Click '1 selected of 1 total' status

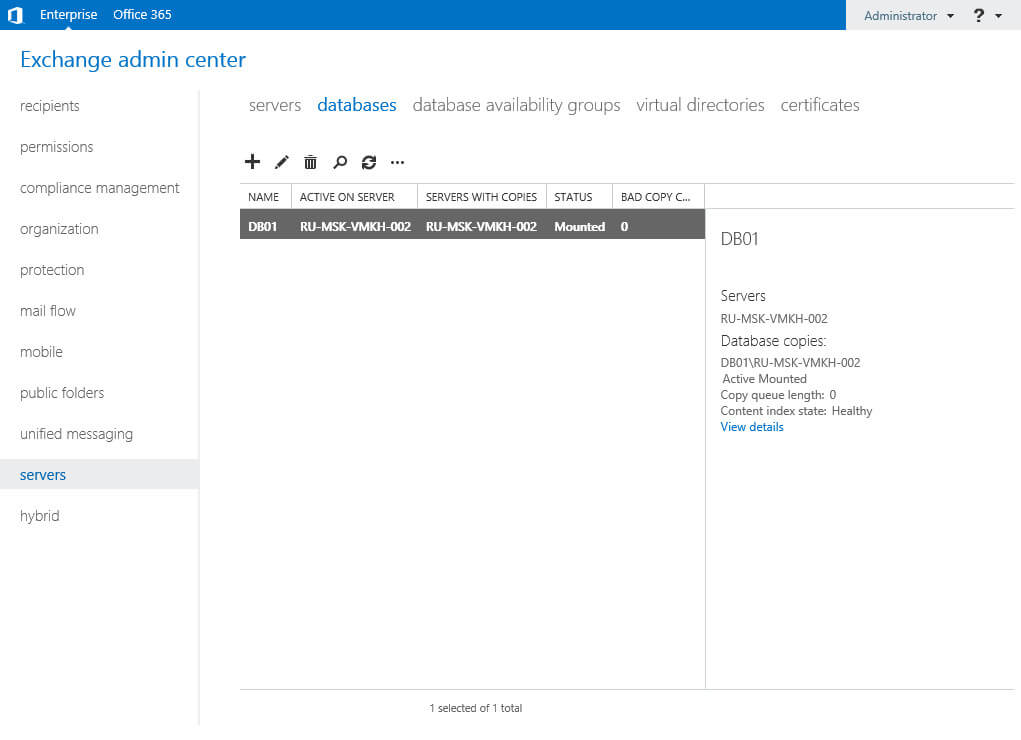(475, 708)
